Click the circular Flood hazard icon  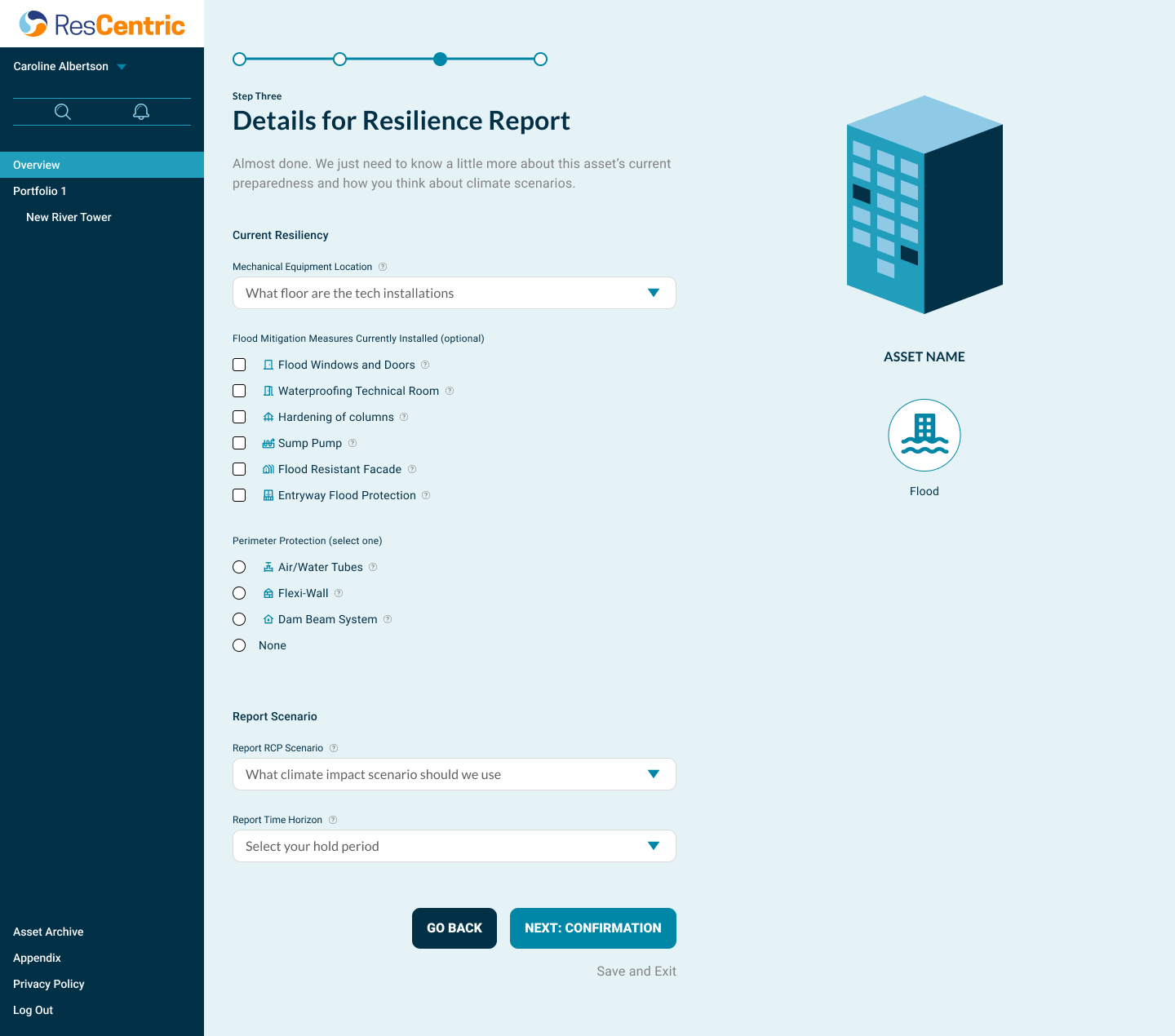[x=924, y=435]
